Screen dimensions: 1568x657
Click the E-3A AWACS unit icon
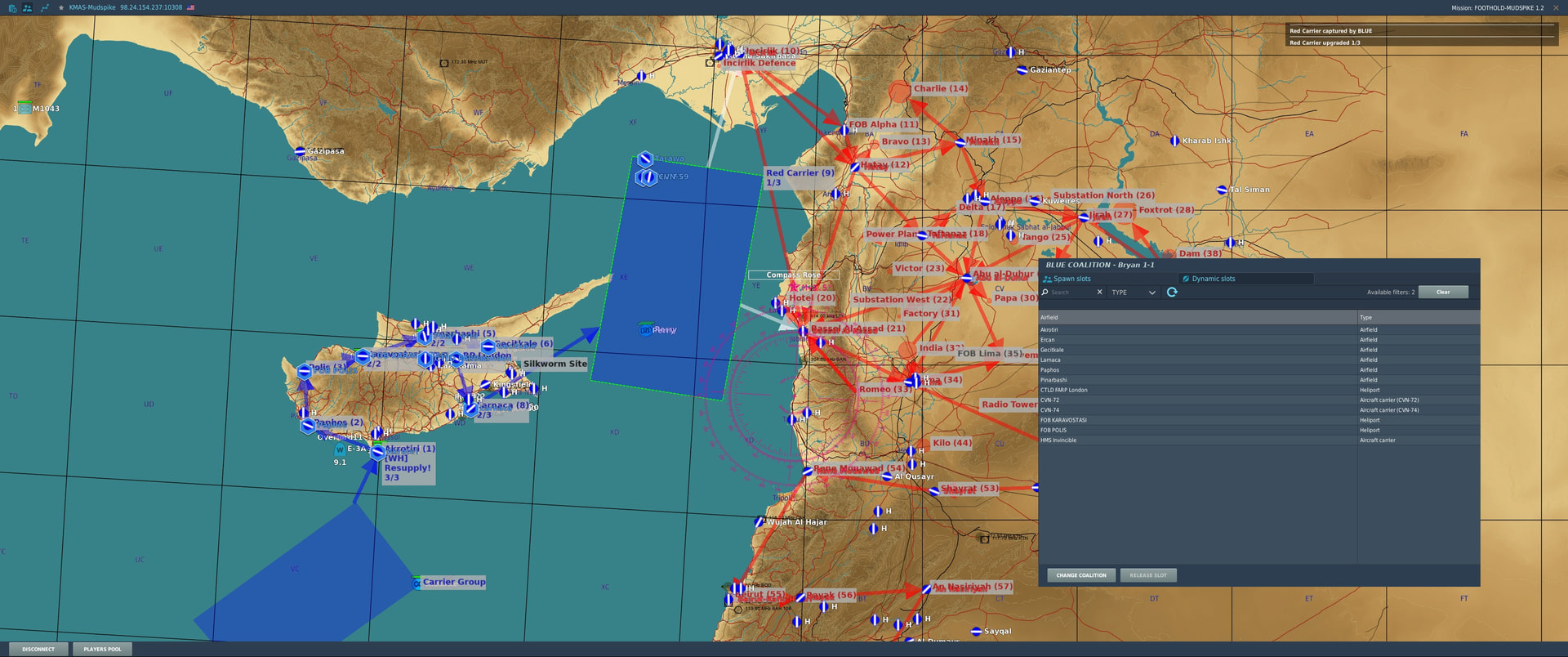341,449
